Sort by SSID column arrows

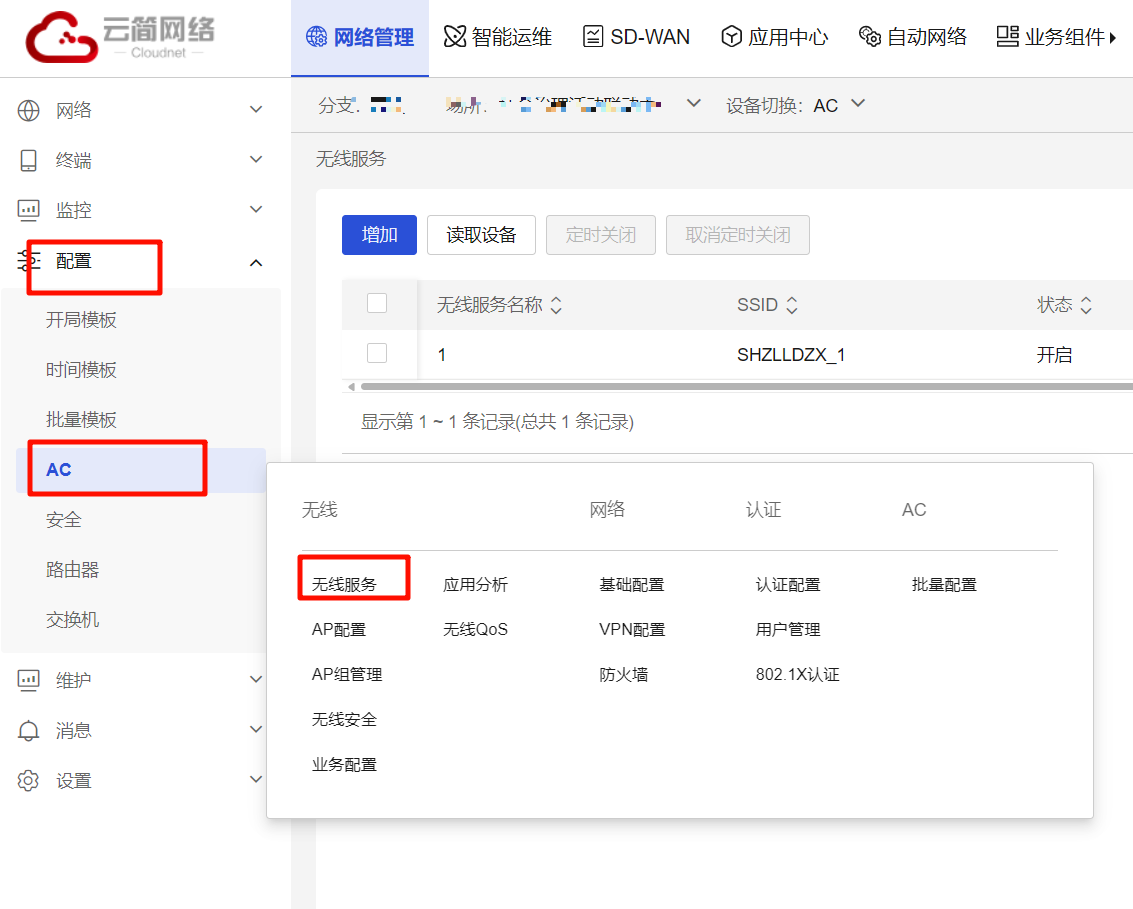coord(792,305)
